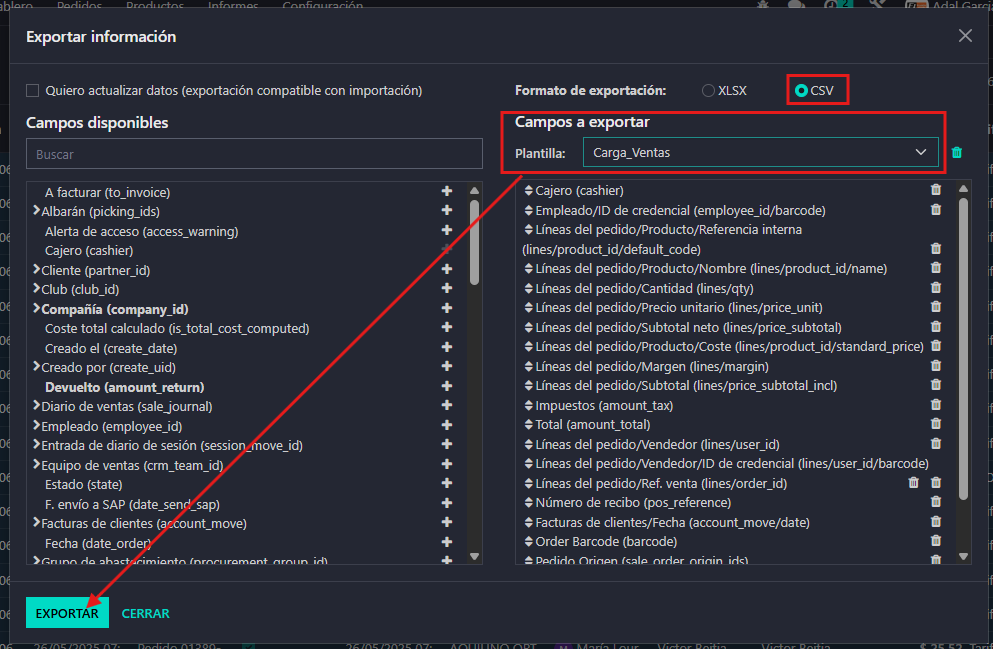Open the Plantilla template dropdown

click(x=760, y=152)
